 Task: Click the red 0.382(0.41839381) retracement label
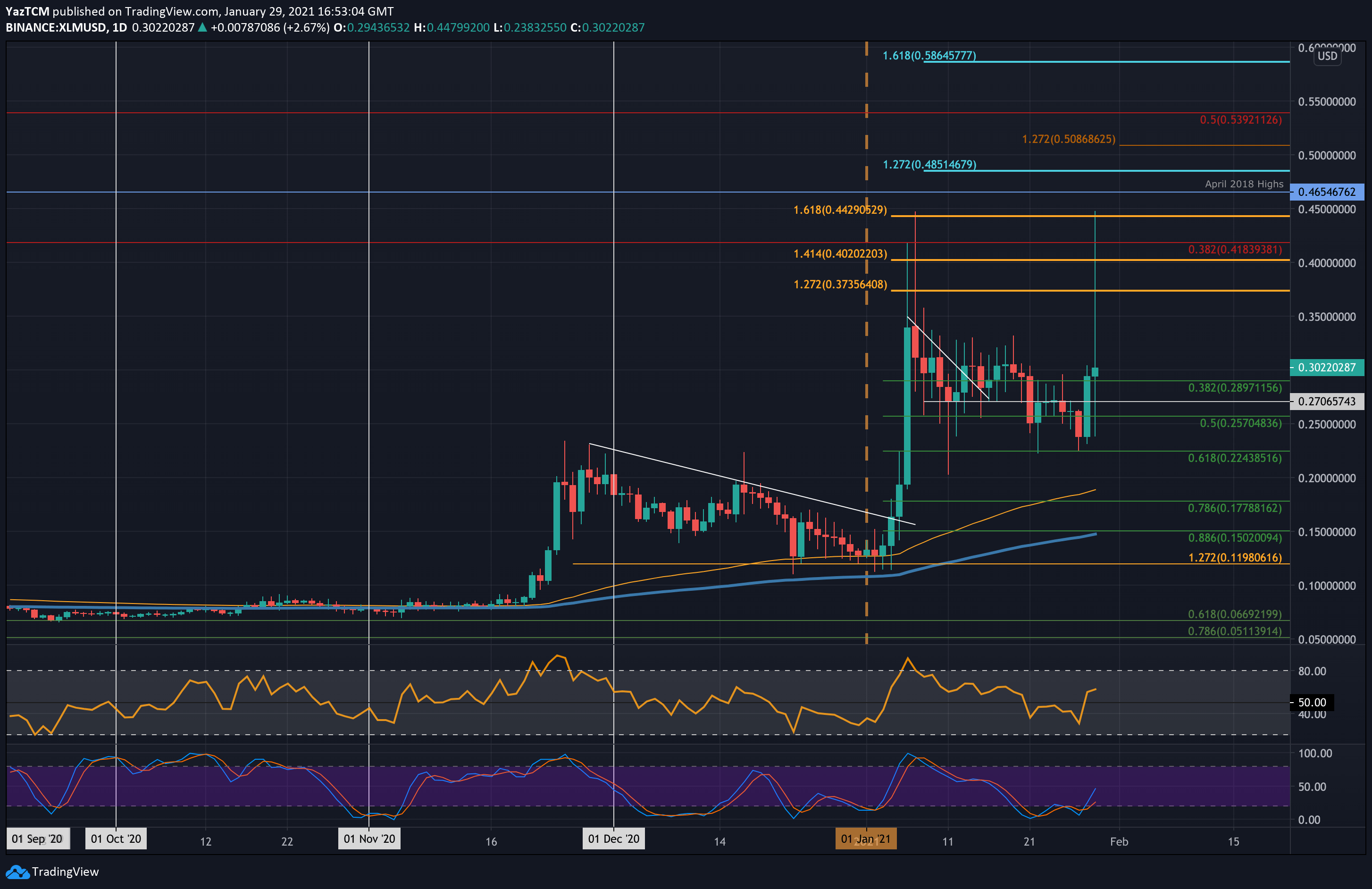1235,249
